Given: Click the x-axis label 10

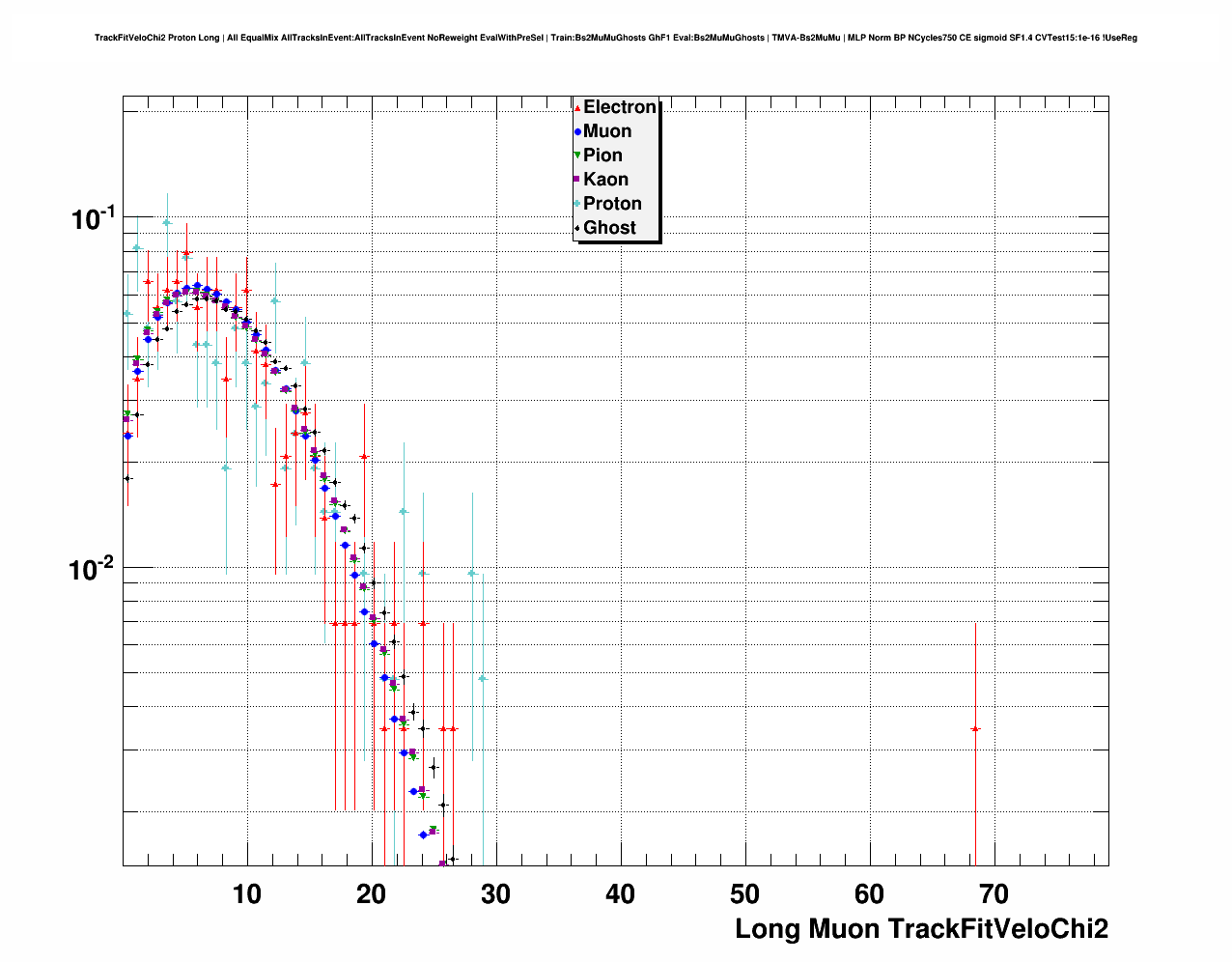Looking at the screenshot, I should pos(247,894).
